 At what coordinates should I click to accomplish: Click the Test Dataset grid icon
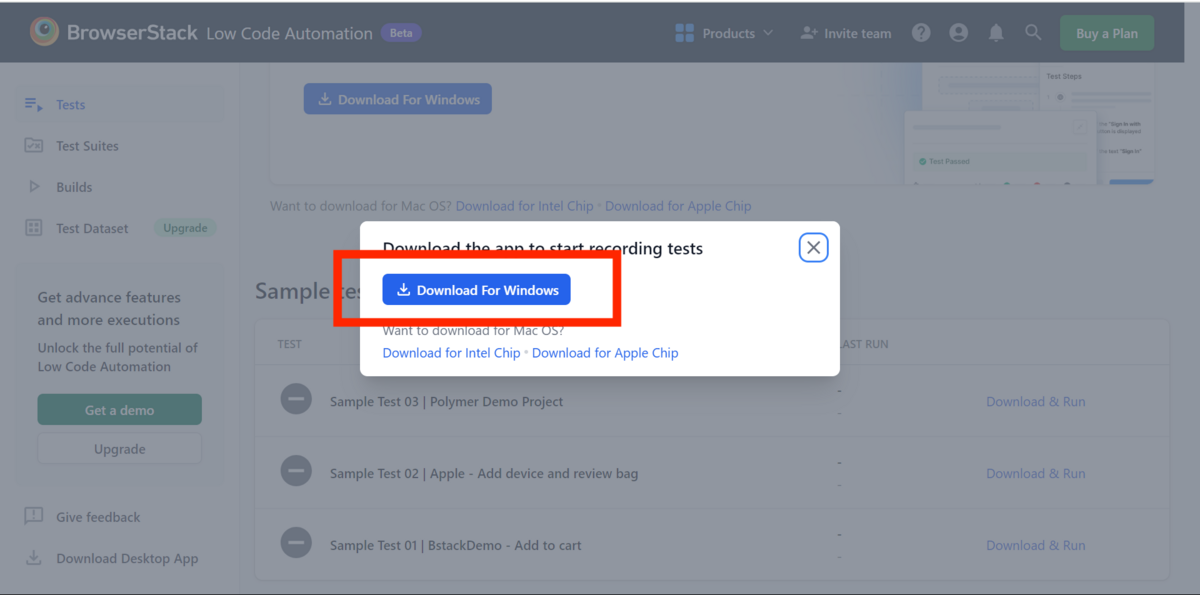click(34, 228)
